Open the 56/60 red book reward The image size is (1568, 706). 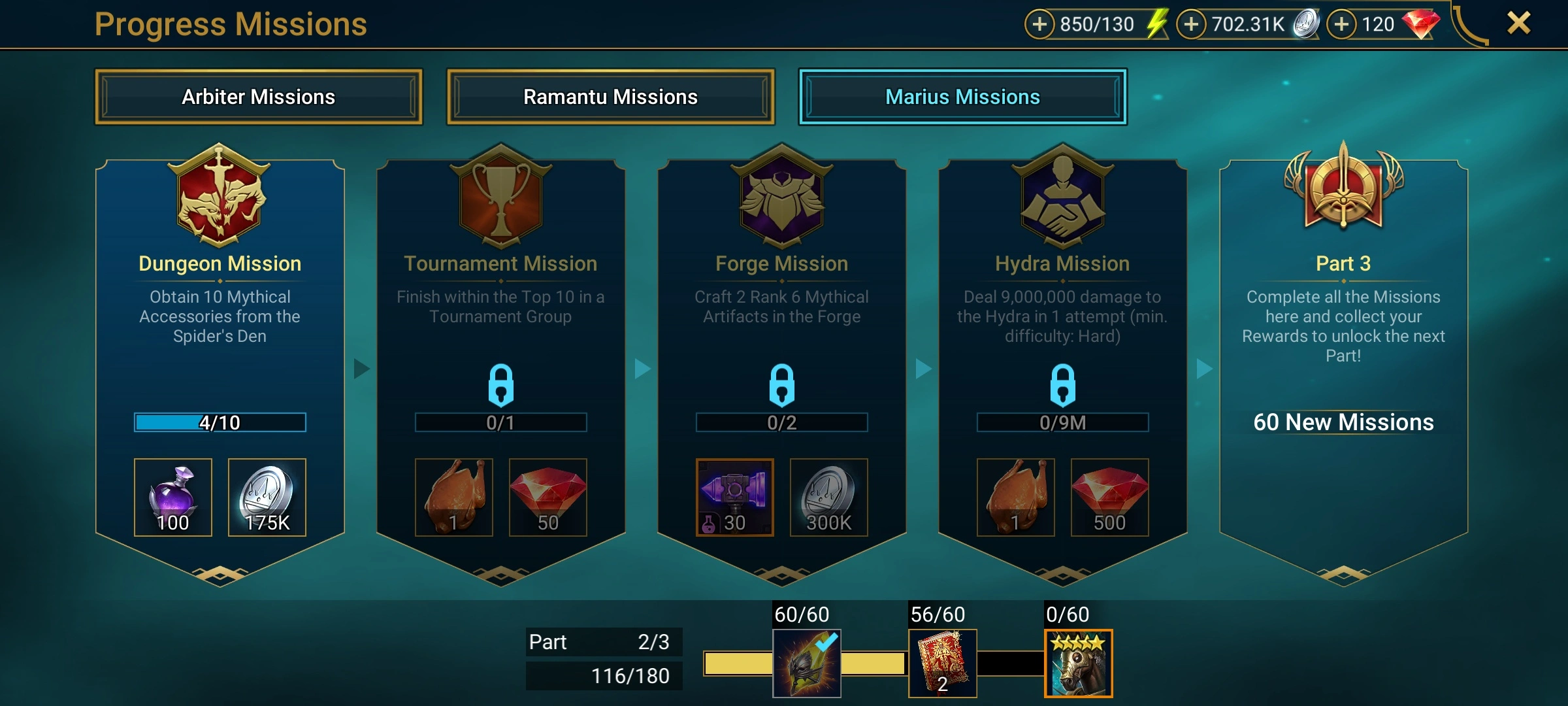(942, 663)
